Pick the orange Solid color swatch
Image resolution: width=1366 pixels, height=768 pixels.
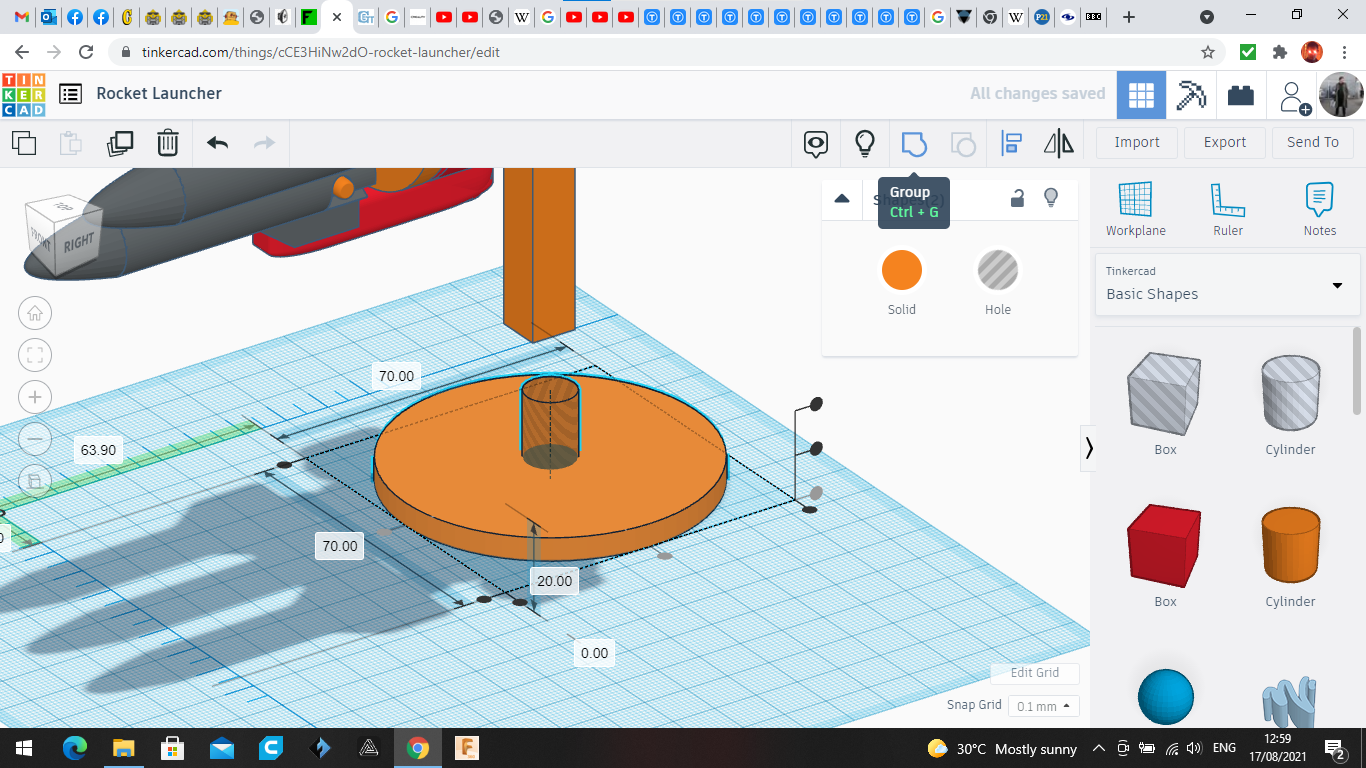[x=901, y=271]
